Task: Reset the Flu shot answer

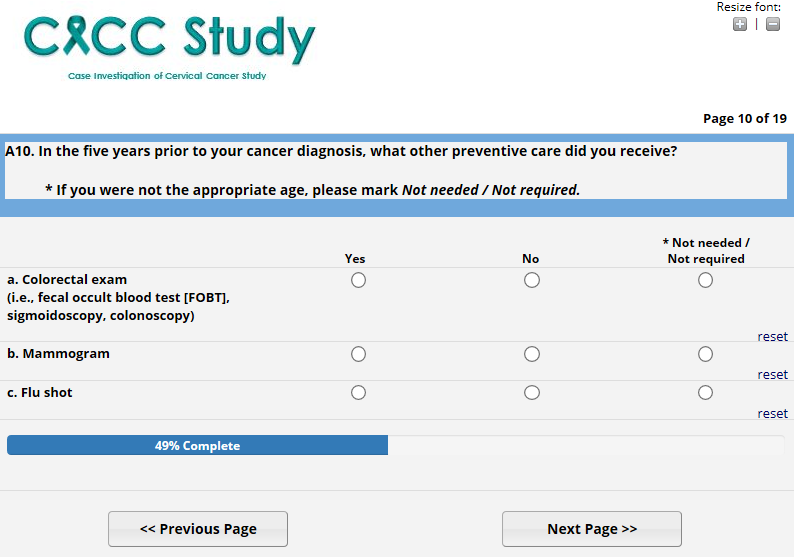Action: coord(772,414)
